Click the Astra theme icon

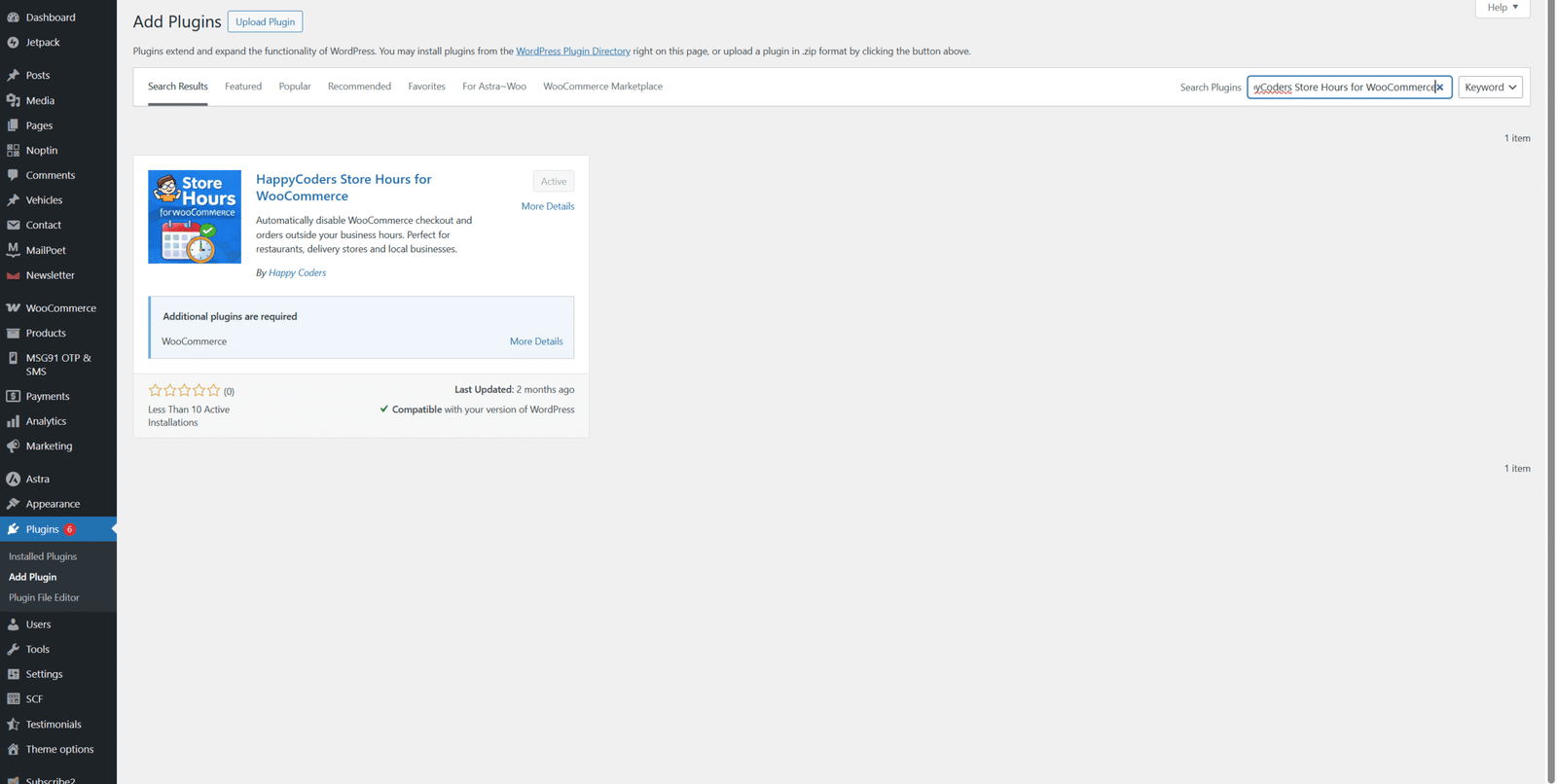click(x=13, y=480)
